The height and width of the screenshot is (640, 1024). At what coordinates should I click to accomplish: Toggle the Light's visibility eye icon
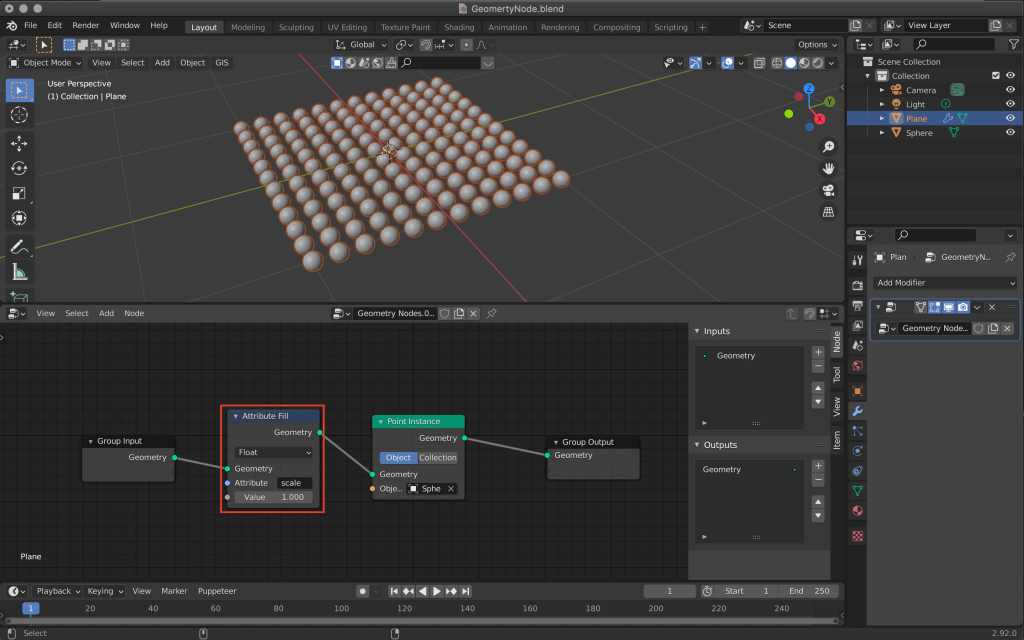pos(1008,103)
